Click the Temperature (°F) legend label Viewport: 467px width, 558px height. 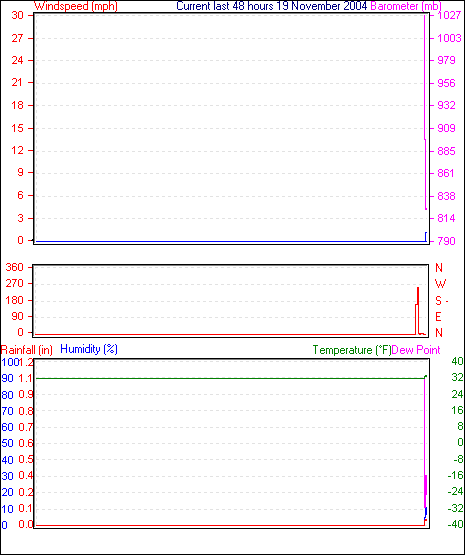[352, 350]
